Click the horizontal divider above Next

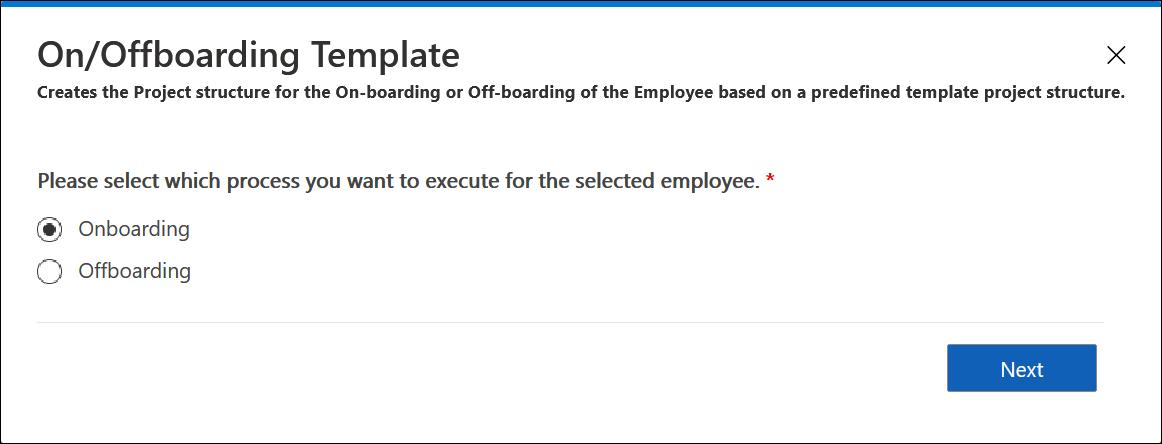[570, 322]
